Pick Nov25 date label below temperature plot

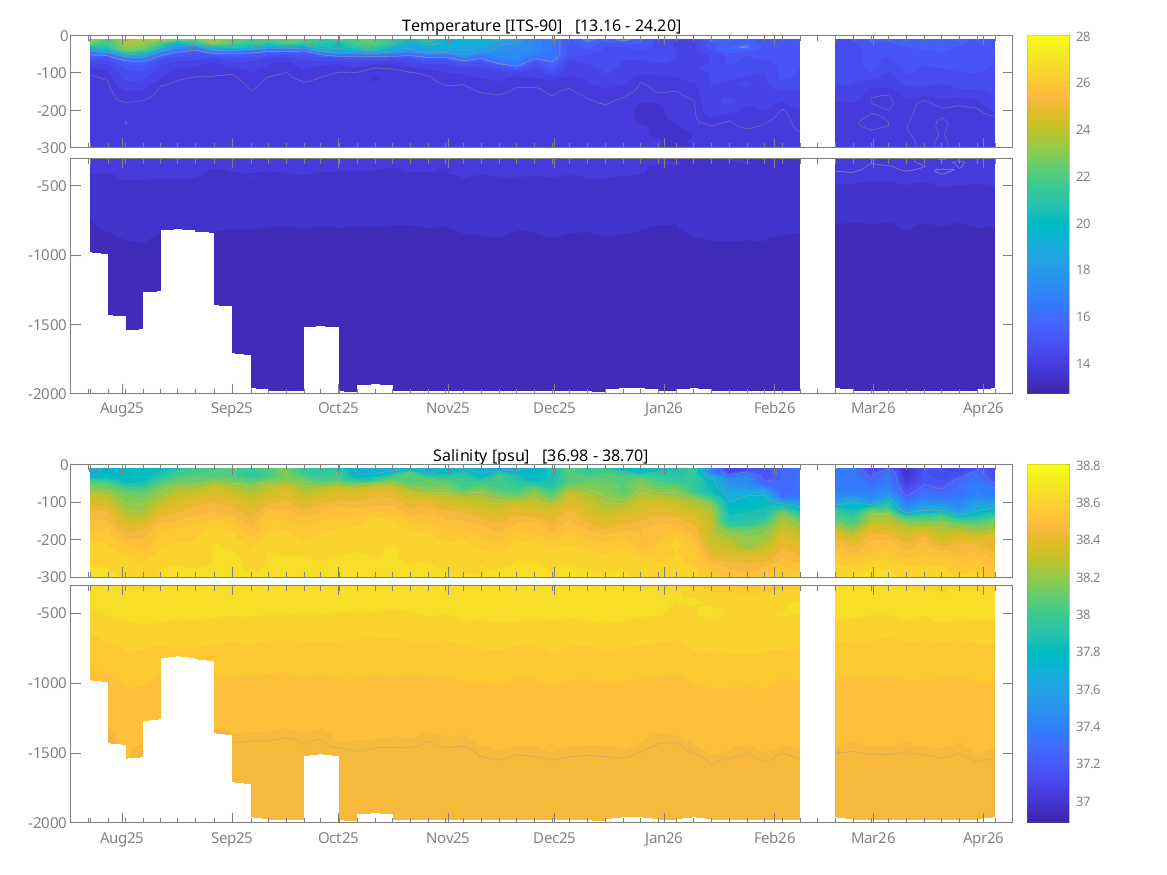447,408
